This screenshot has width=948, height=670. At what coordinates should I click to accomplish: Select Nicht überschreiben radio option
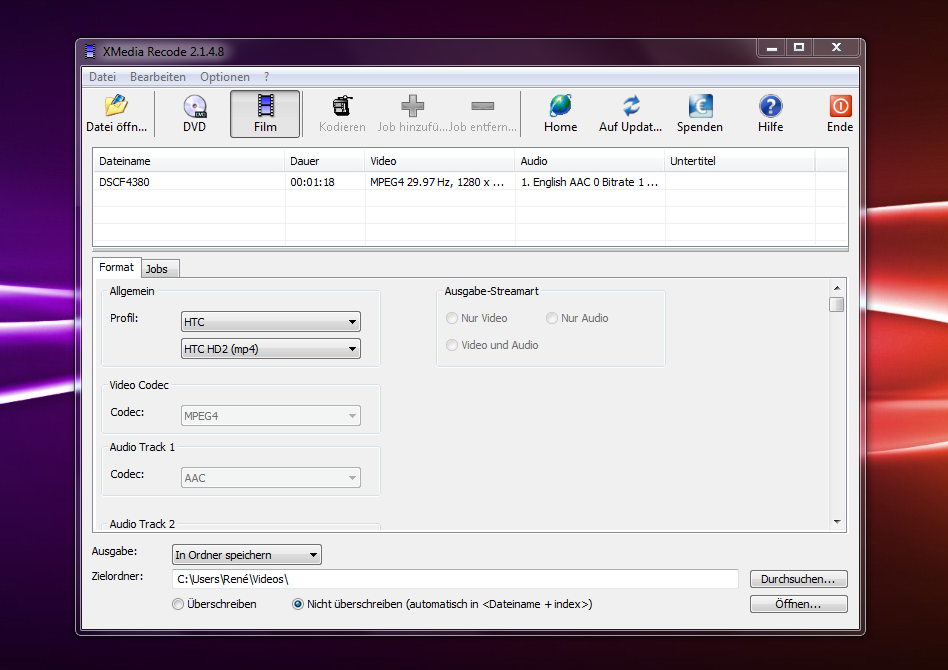297,604
